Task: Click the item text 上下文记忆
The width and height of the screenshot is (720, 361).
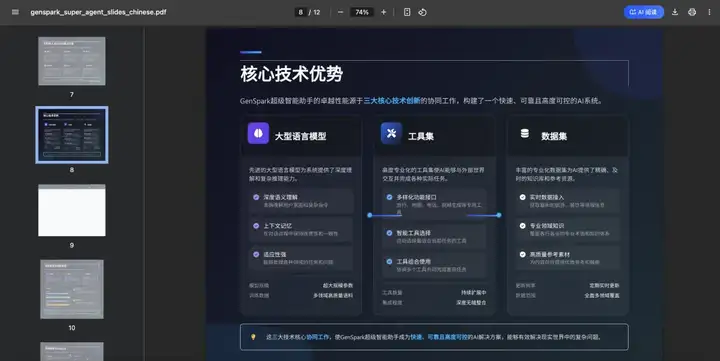Action: pos(278,226)
